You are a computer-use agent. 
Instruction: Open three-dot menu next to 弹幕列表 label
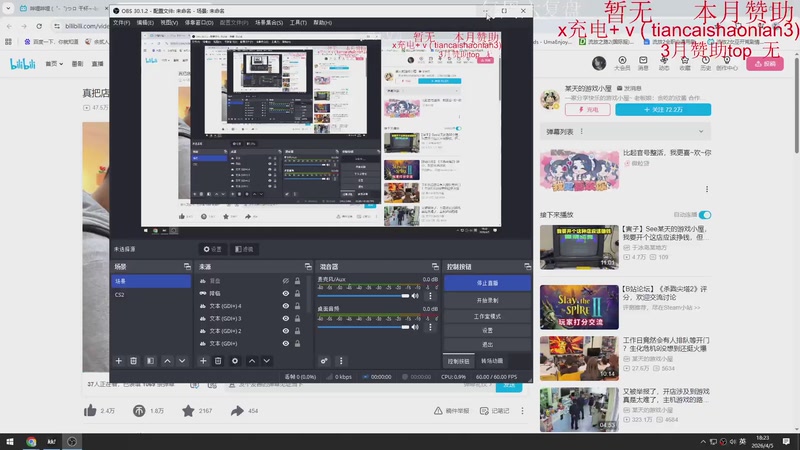pyautogui.click(x=581, y=132)
